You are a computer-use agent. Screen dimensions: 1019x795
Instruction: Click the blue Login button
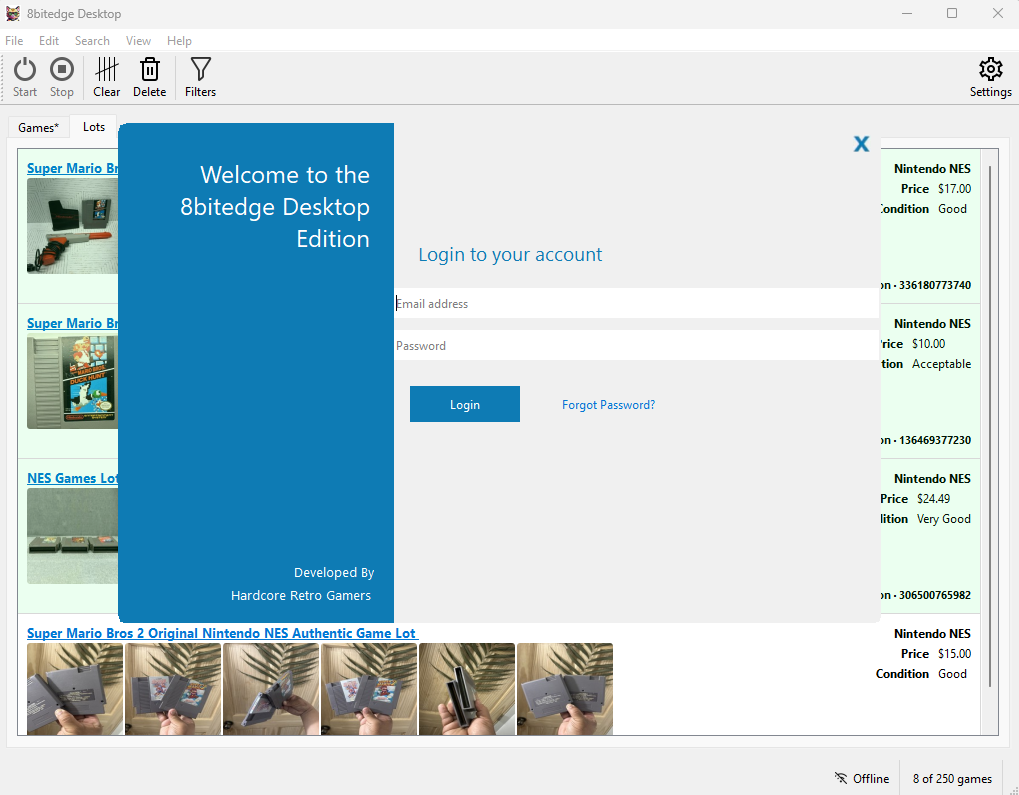click(x=464, y=404)
